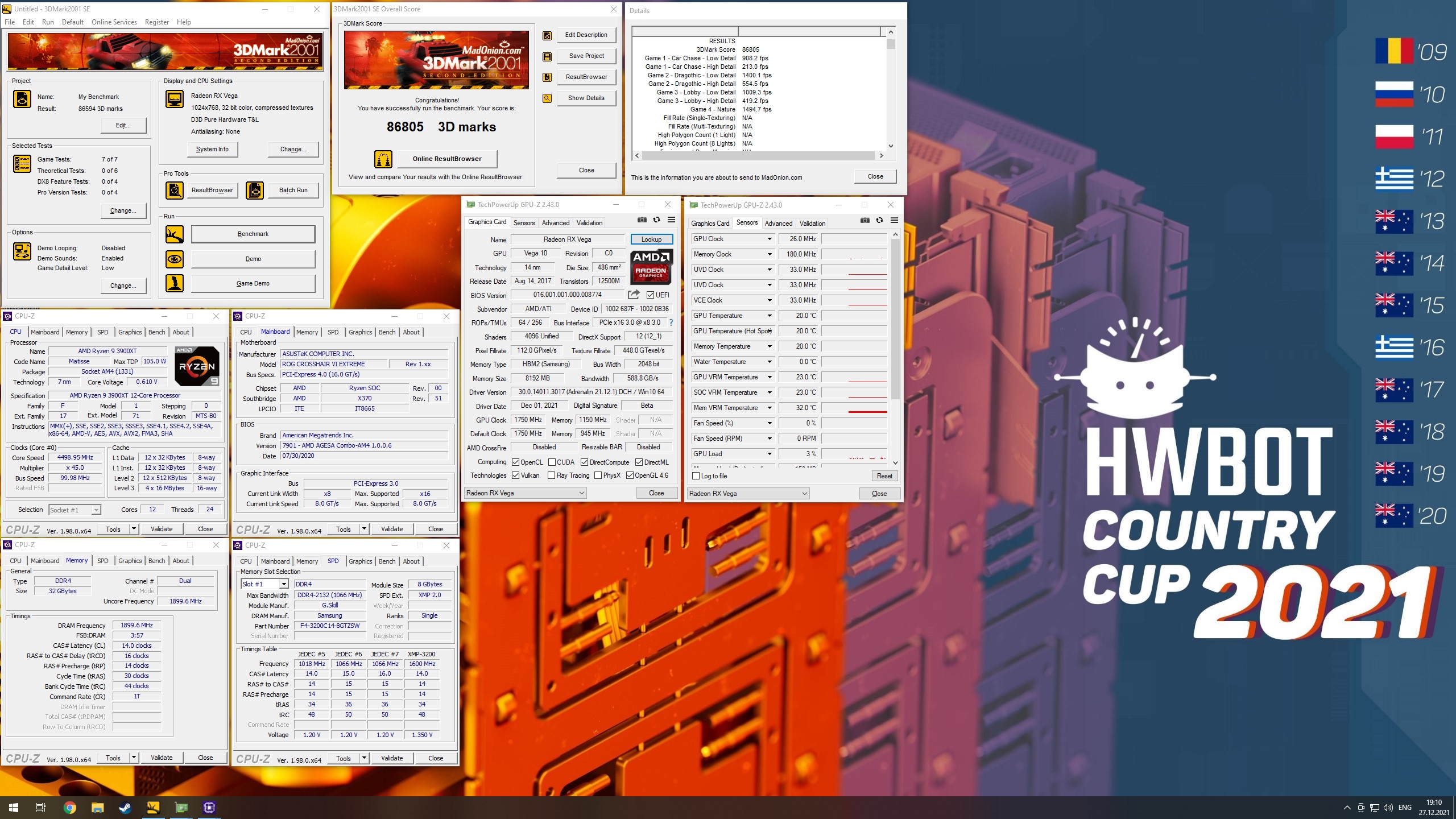The width and height of the screenshot is (1456, 819).
Task: Toggle the UEFI checkbox in GPU-Z
Action: 651,295
